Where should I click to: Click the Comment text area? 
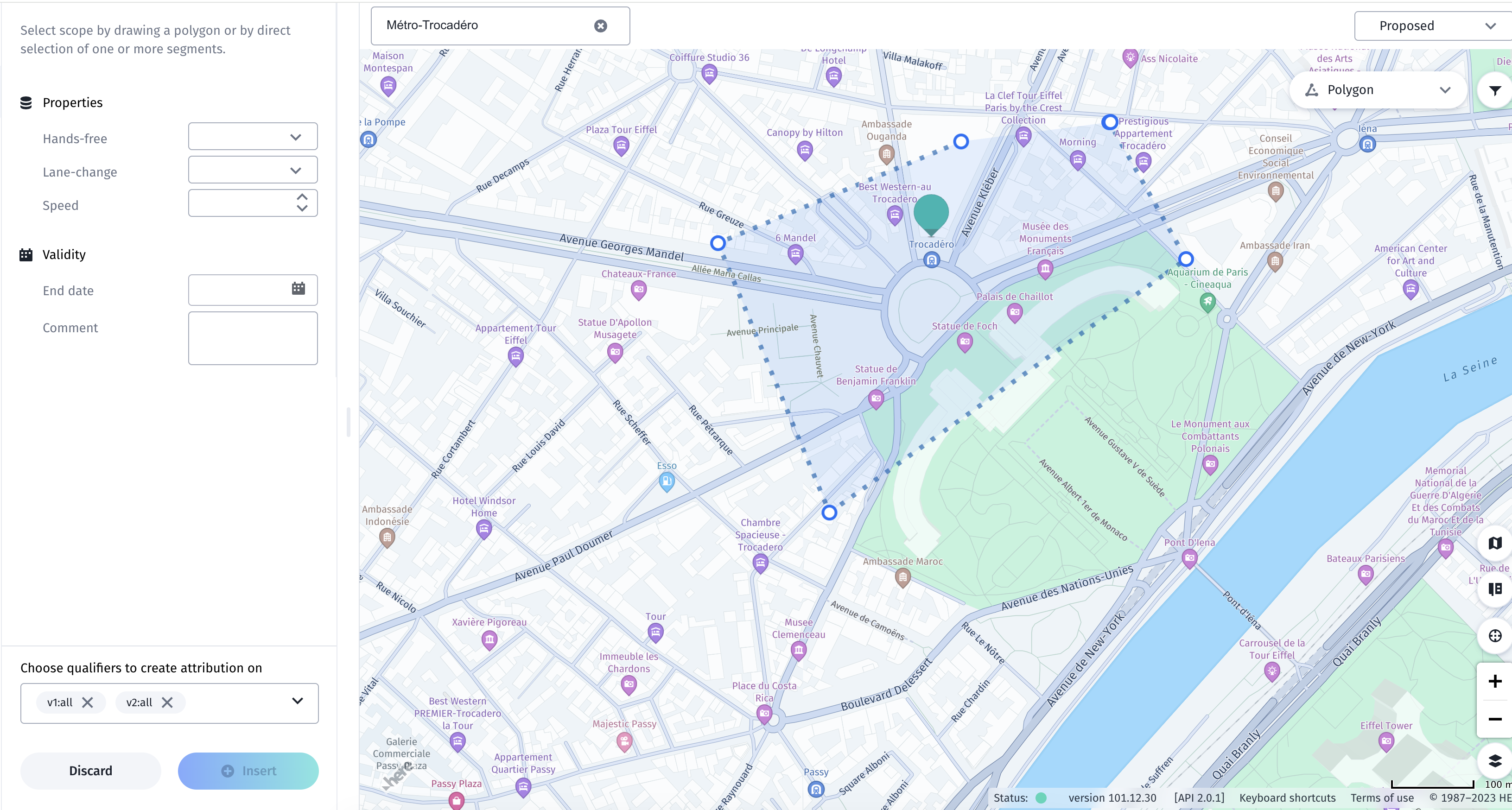pos(253,338)
